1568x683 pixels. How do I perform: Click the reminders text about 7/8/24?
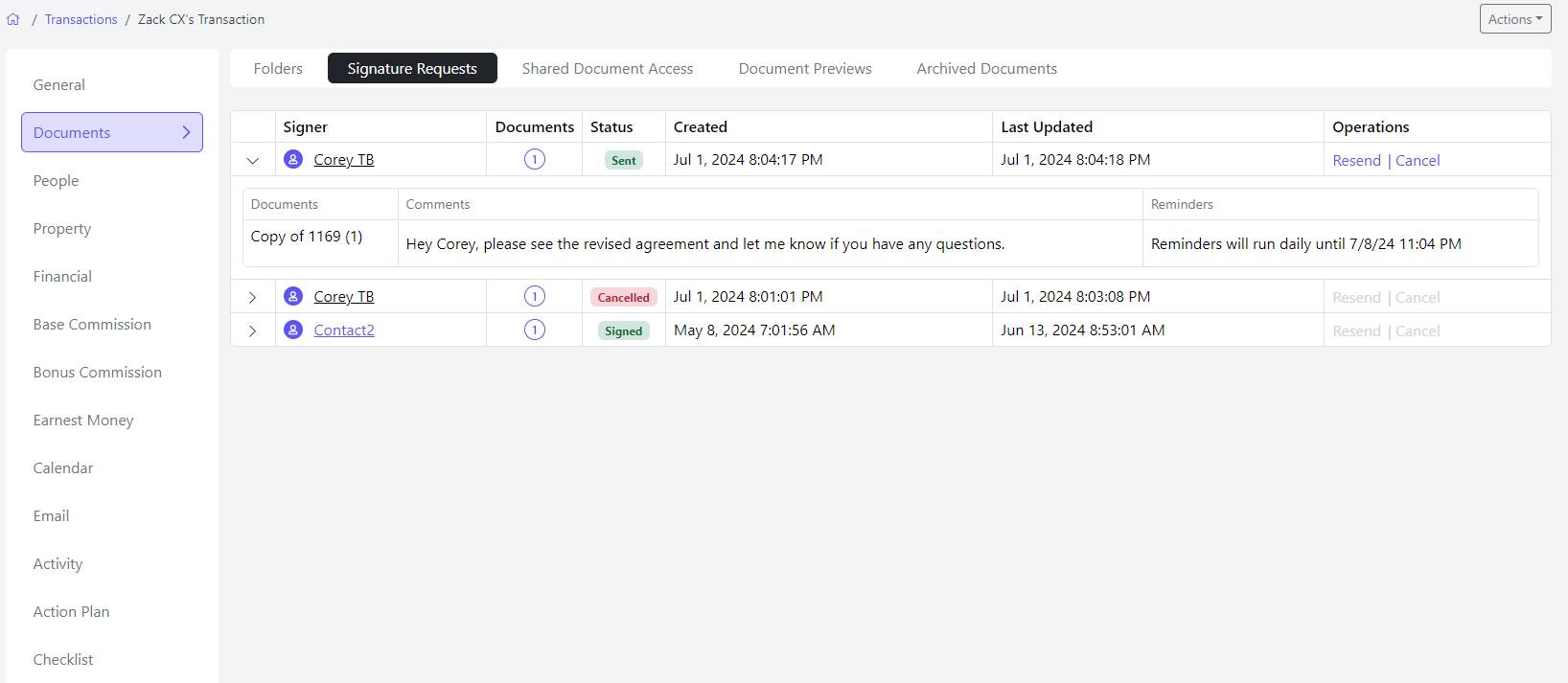pyautogui.click(x=1306, y=244)
